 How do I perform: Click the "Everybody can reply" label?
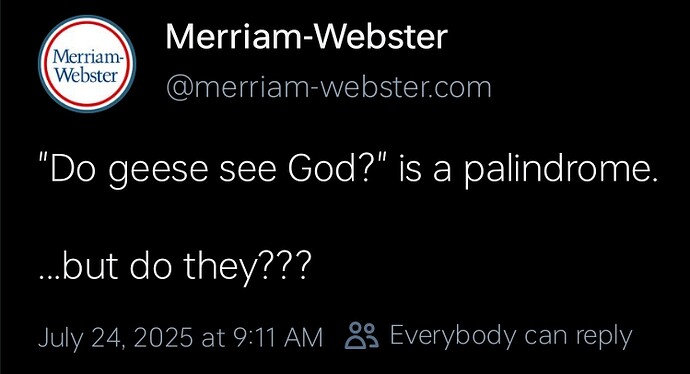[511, 336]
